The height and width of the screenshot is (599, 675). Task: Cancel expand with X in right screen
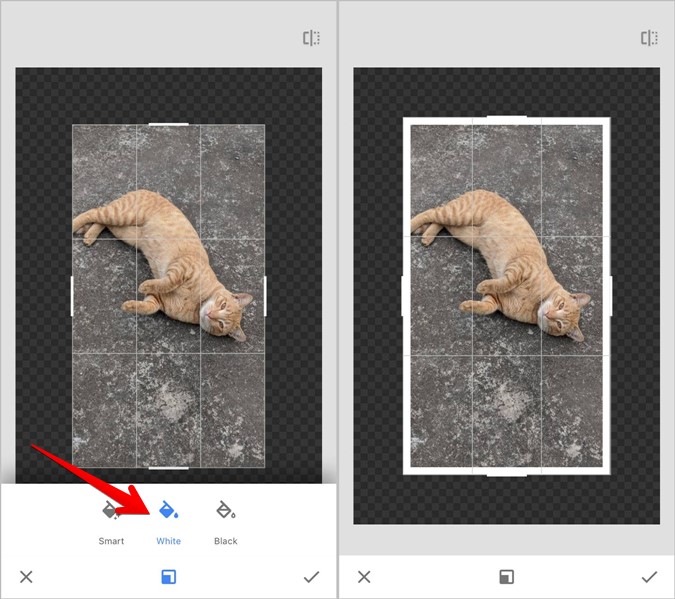(364, 577)
